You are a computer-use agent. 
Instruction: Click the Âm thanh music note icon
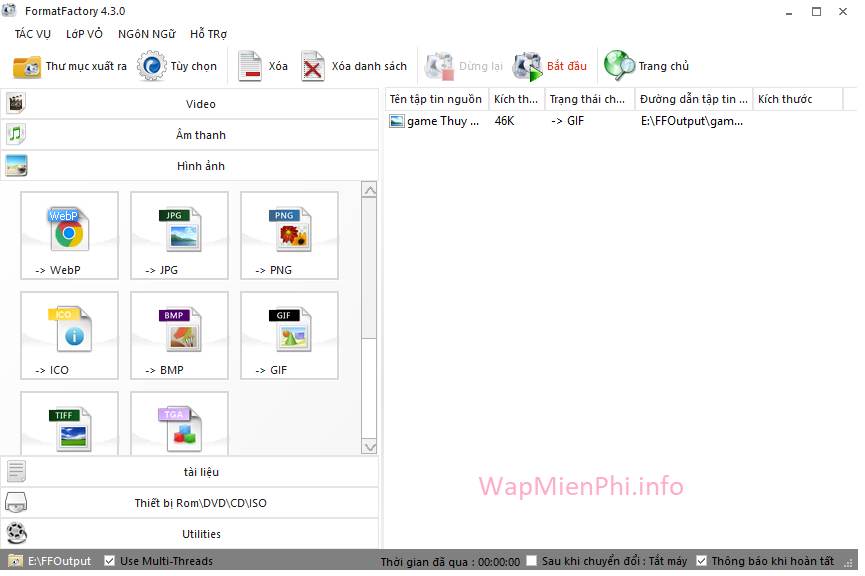click(16, 134)
